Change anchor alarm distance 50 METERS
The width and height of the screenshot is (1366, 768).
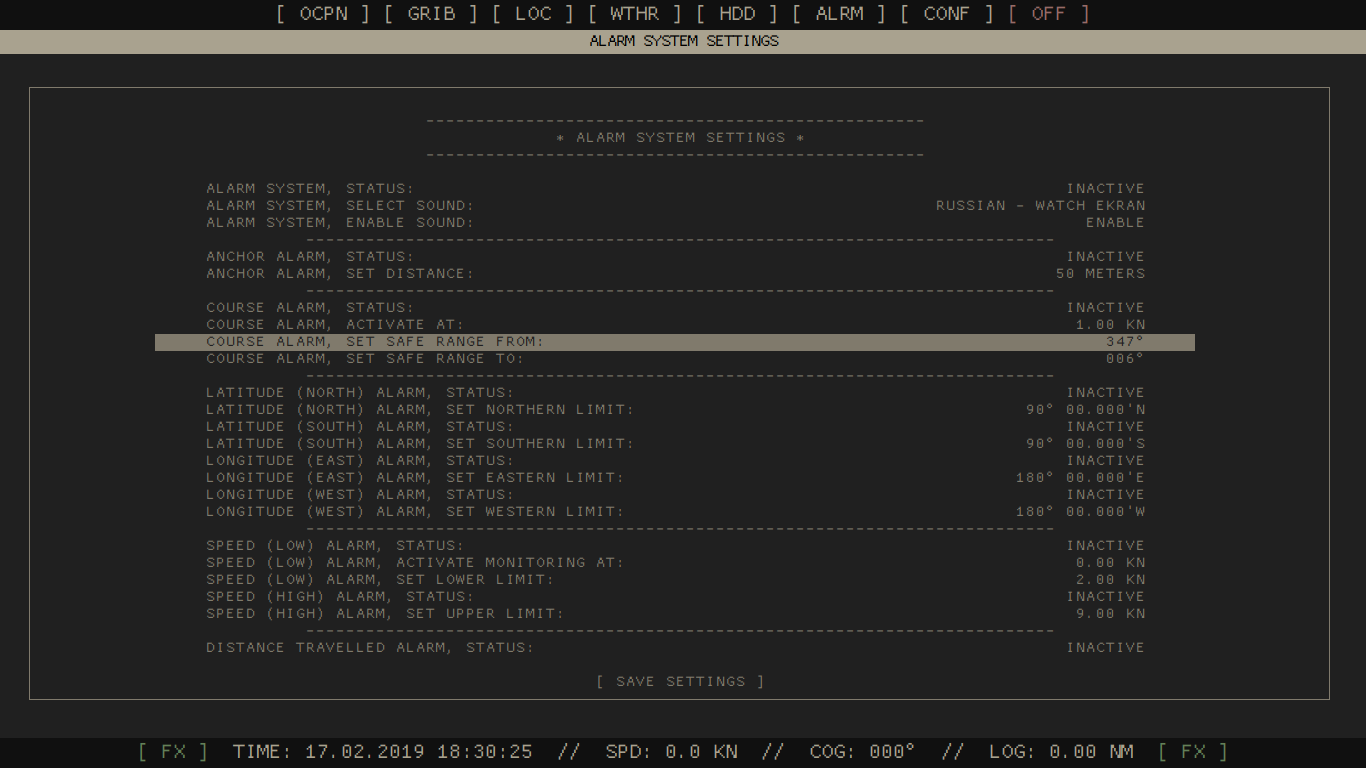pyautogui.click(x=1100, y=273)
